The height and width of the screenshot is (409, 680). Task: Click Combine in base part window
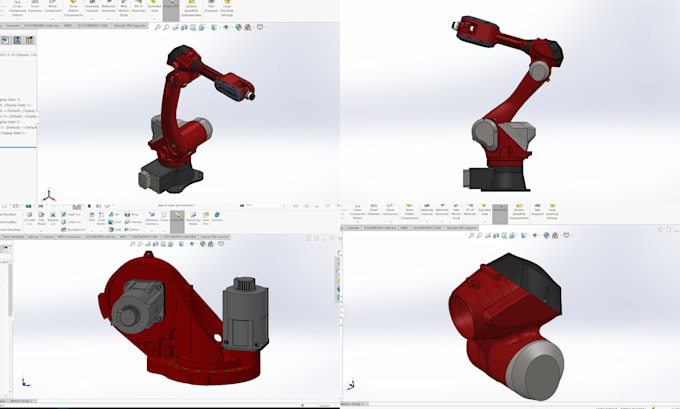[x=217, y=216]
